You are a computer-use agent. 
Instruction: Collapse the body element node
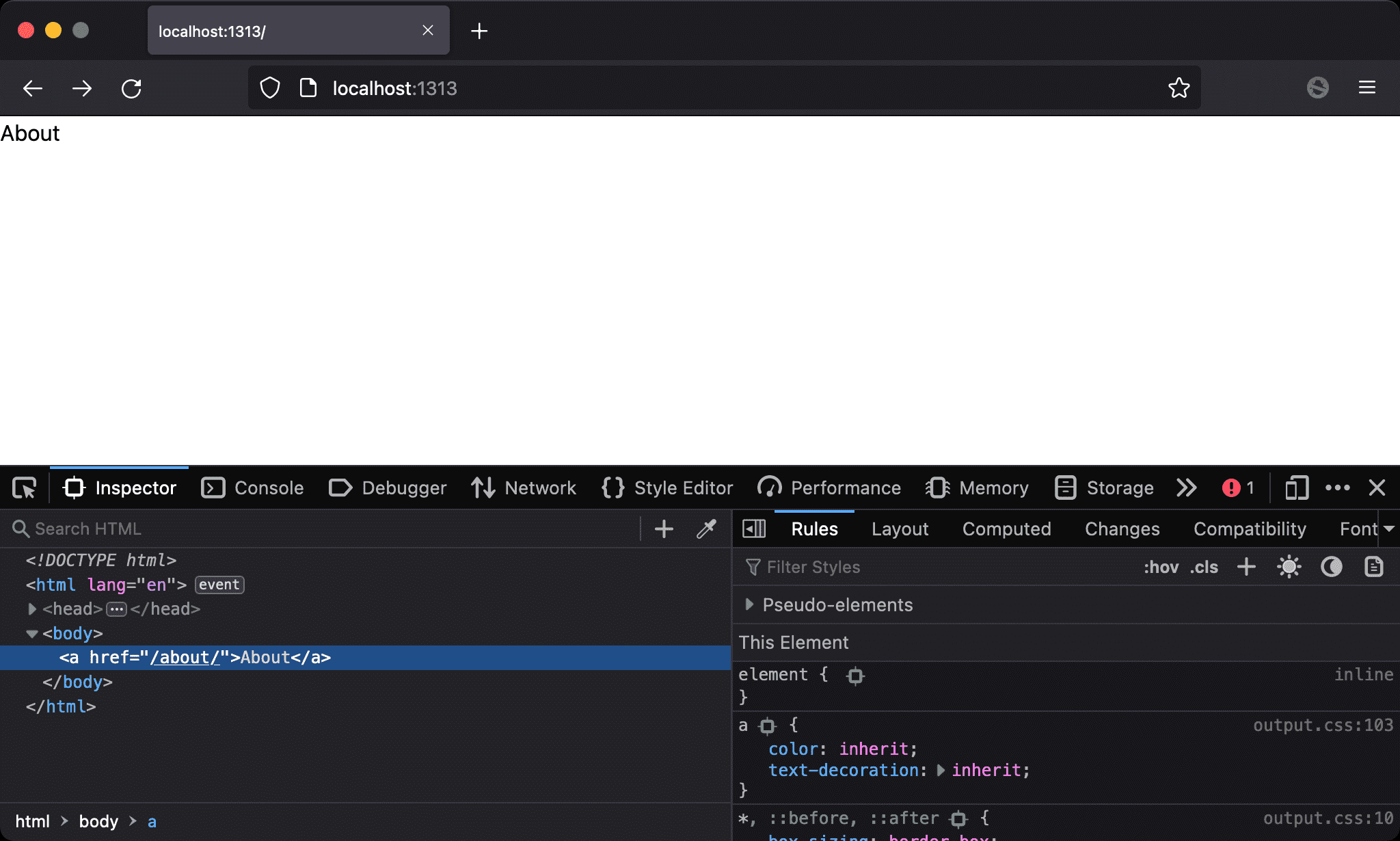pyautogui.click(x=32, y=634)
